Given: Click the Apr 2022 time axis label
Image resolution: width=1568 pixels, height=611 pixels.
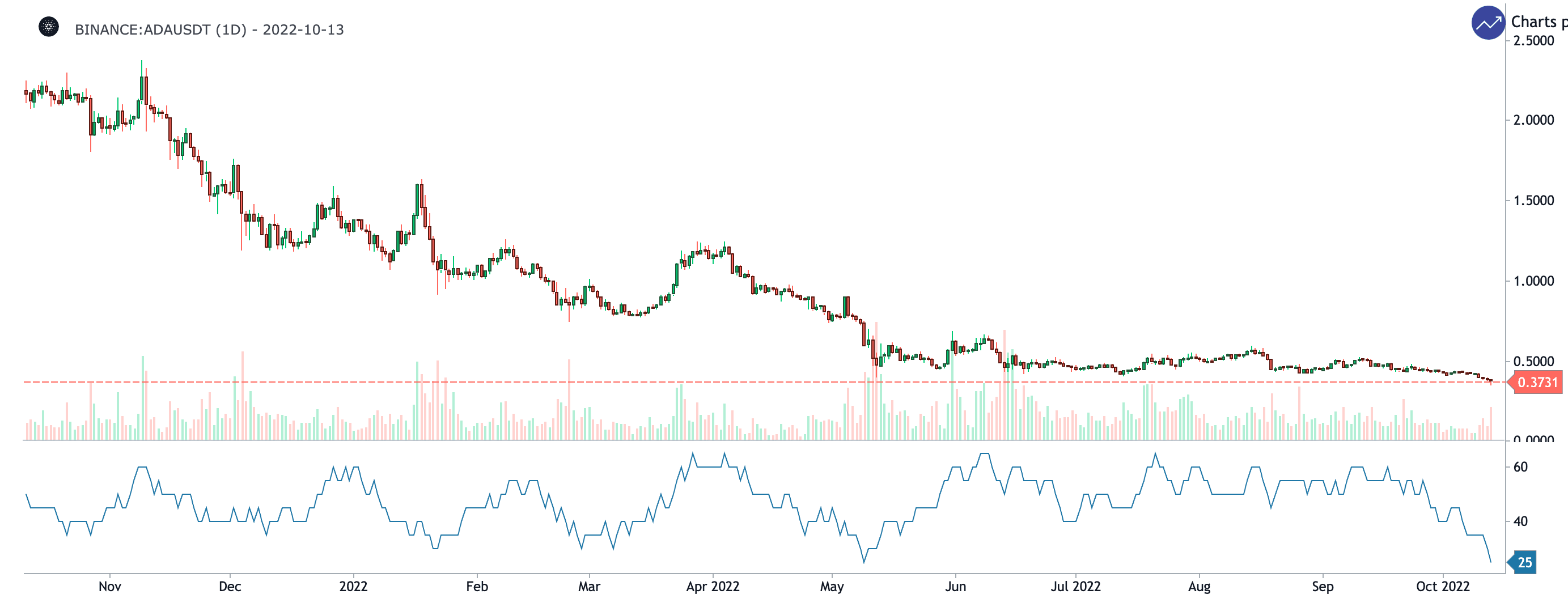Looking at the screenshot, I should pyautogui.click(x=712, y=587).
